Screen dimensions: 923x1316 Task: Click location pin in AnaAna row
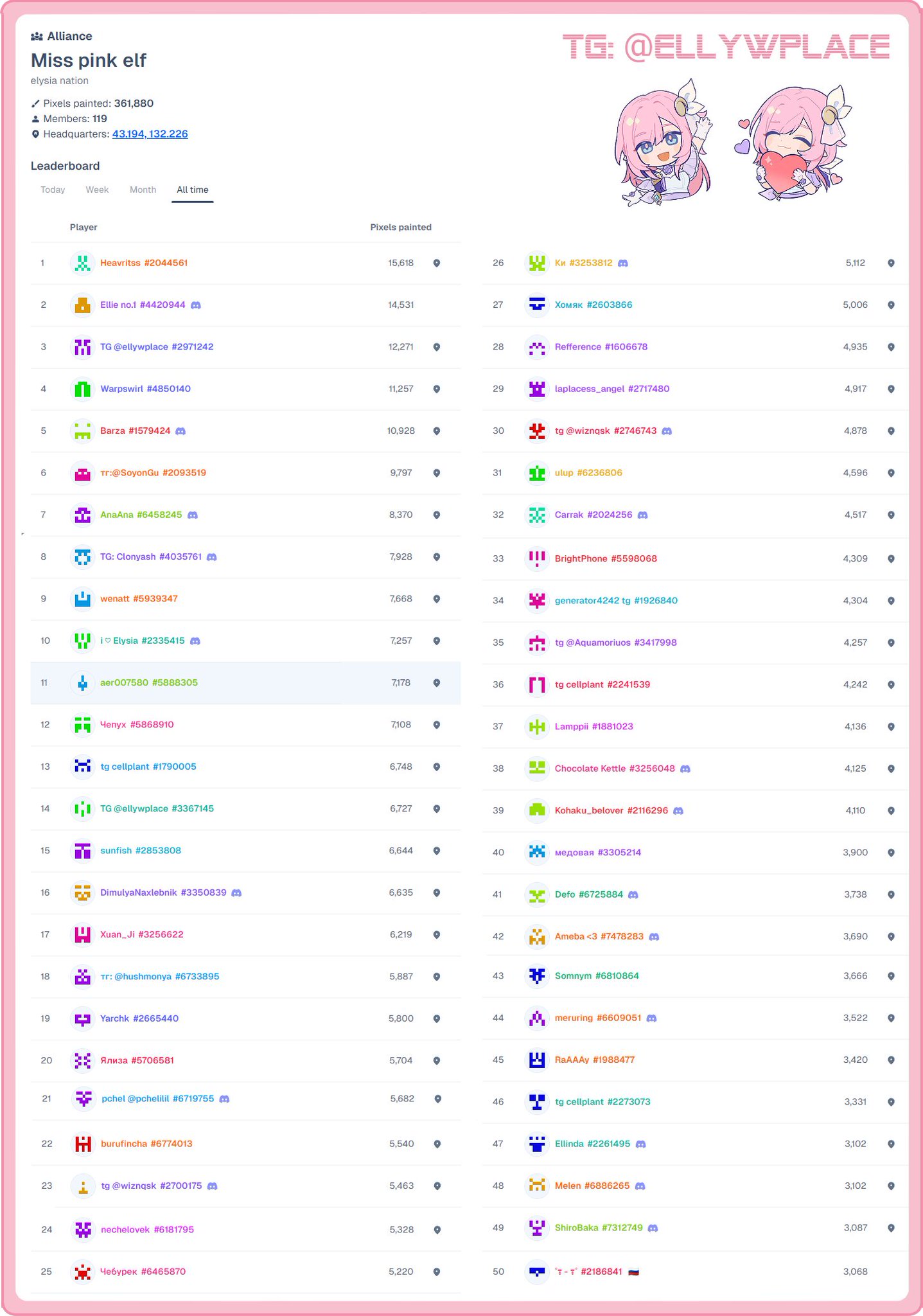tap(437, 515)
